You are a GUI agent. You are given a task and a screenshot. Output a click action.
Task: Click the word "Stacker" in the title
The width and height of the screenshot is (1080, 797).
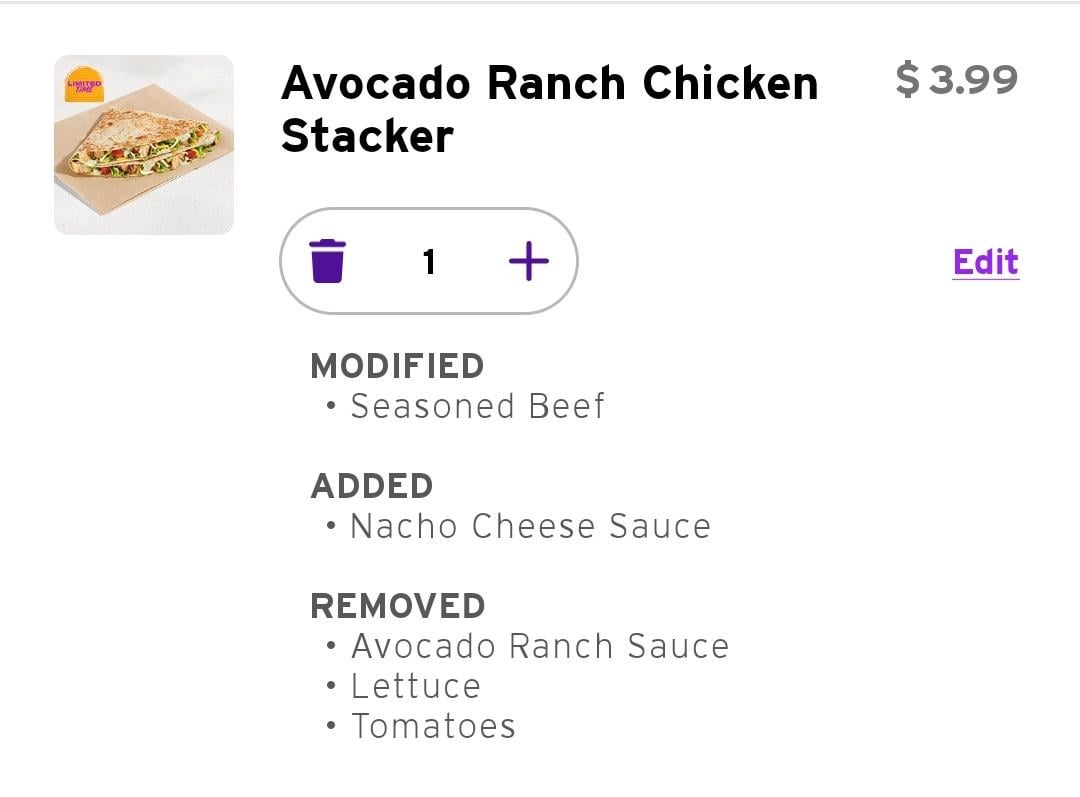point(367,136)
